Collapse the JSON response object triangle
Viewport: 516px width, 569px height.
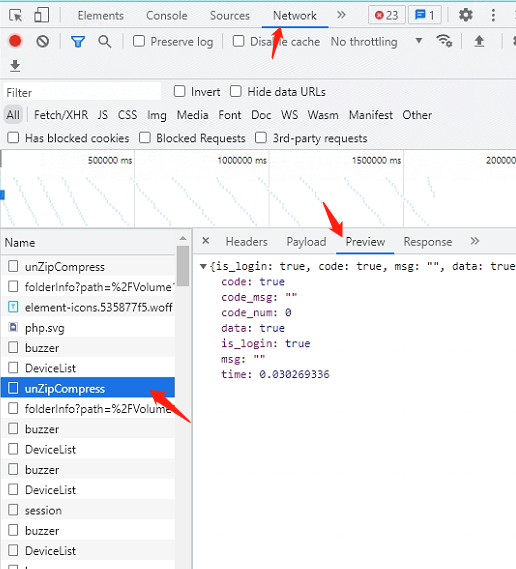pyautogui.click(x=203, y=267)
